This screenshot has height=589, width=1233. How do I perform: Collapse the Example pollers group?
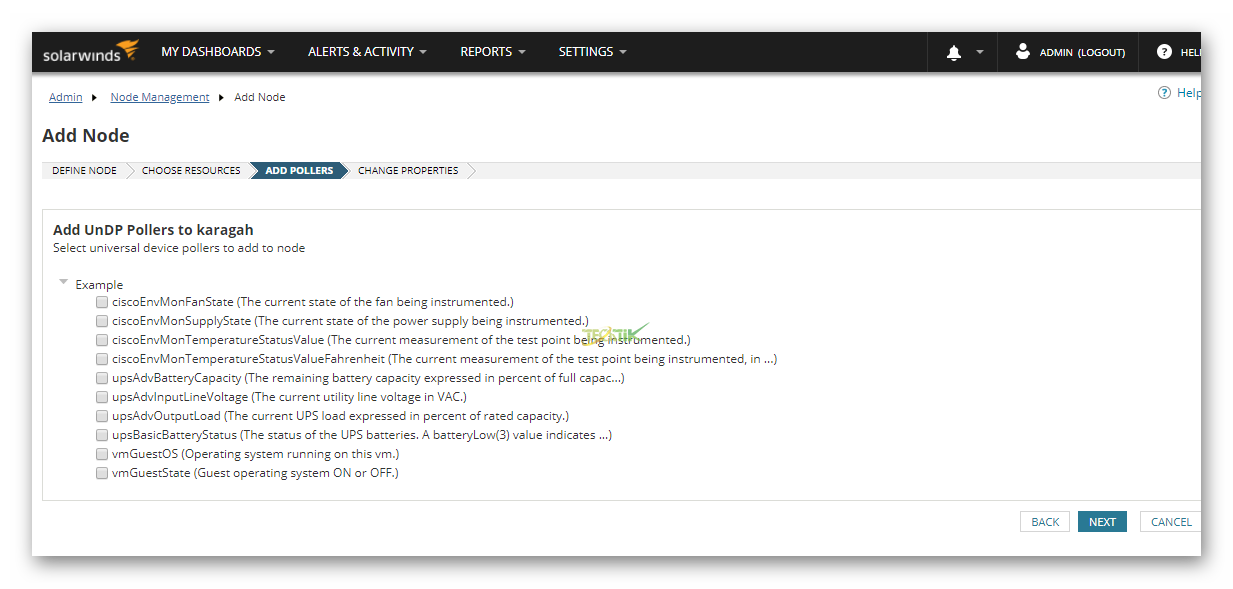tap(64, 283)
